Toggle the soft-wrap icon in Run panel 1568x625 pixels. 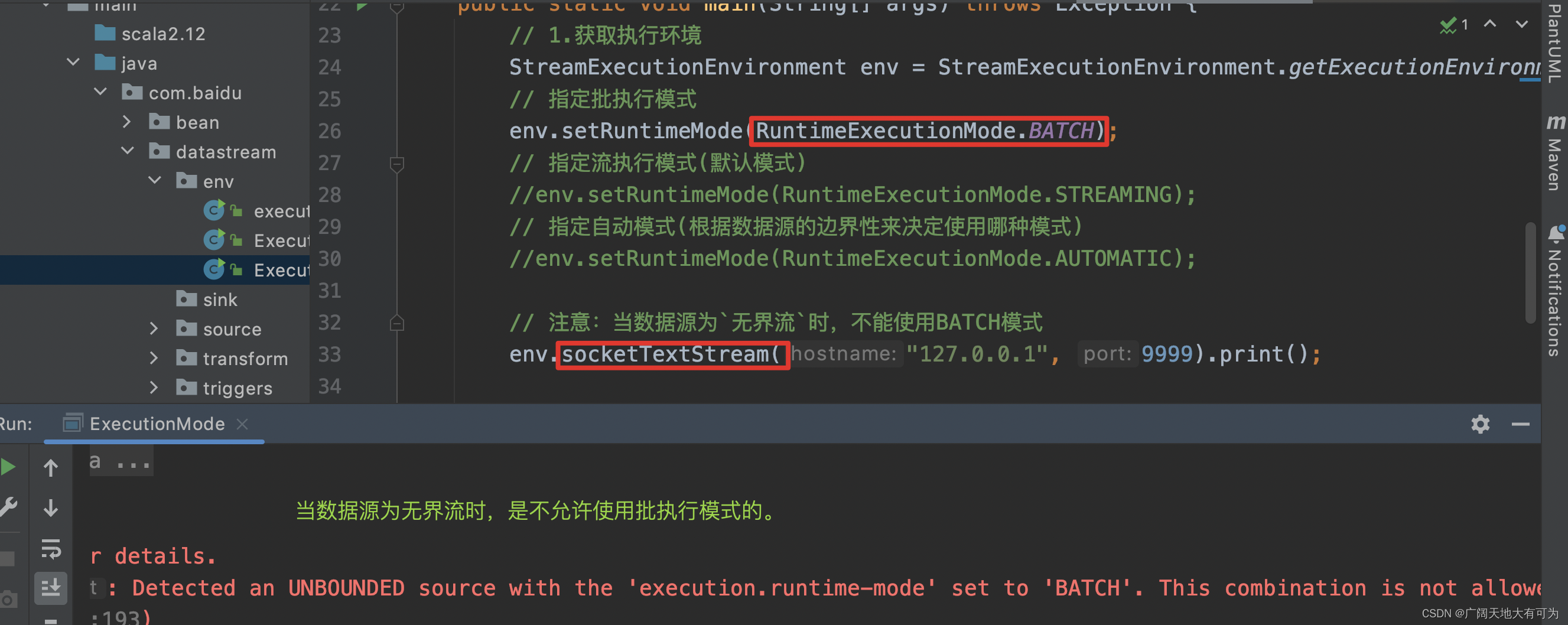(51, 548)
